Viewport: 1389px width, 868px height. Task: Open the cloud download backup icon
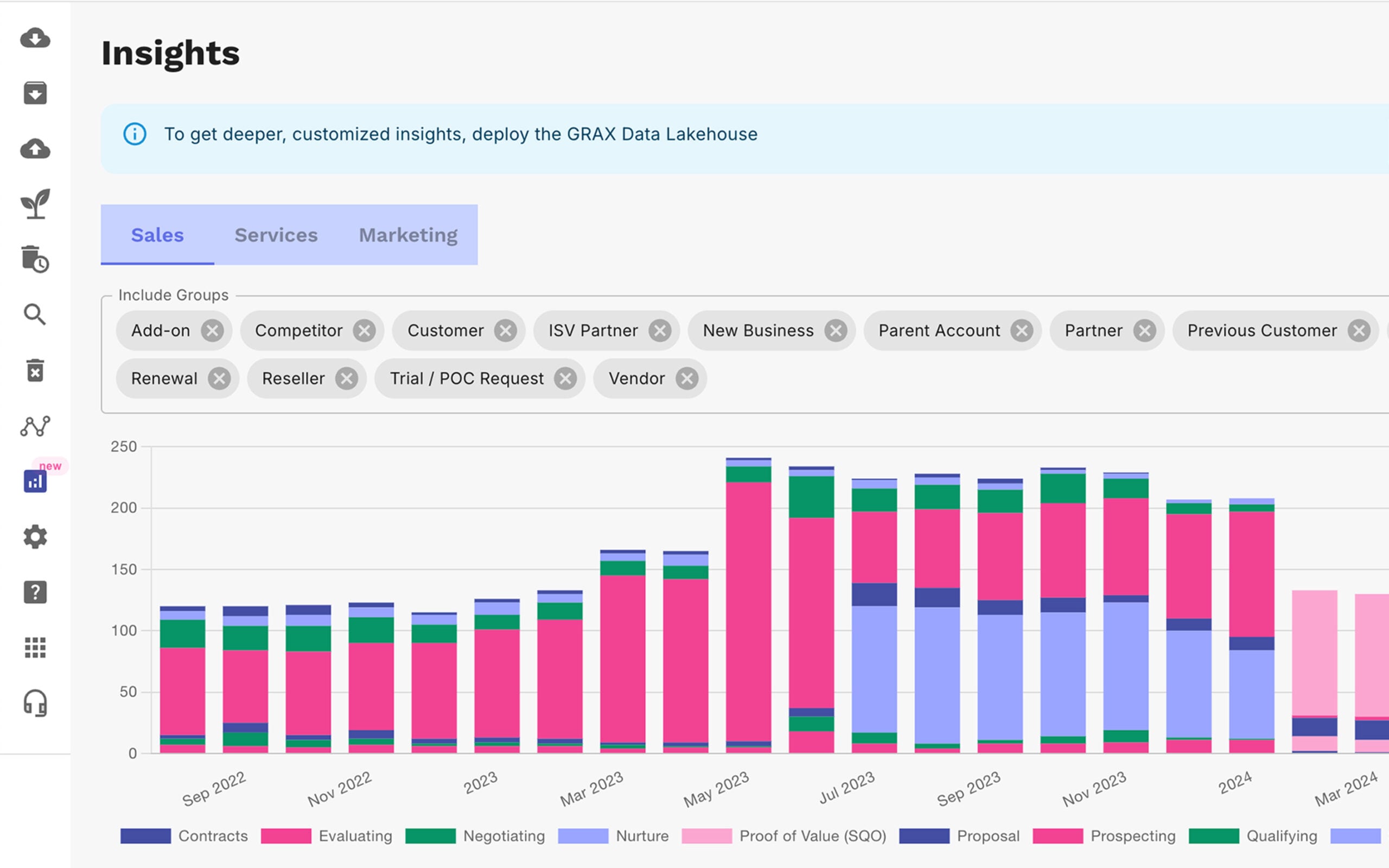35,38
